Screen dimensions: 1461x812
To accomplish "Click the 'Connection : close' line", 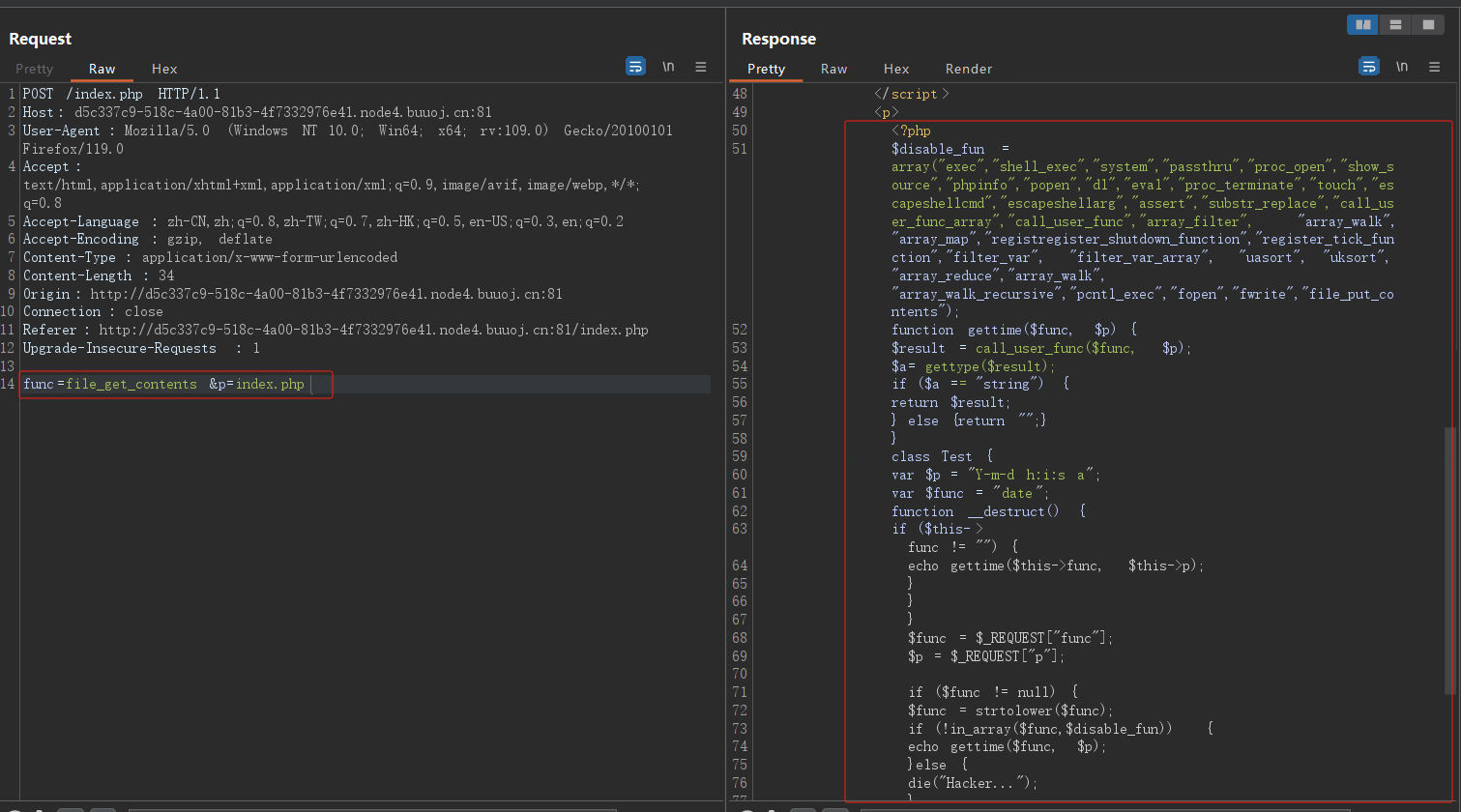I will [93, 311].
